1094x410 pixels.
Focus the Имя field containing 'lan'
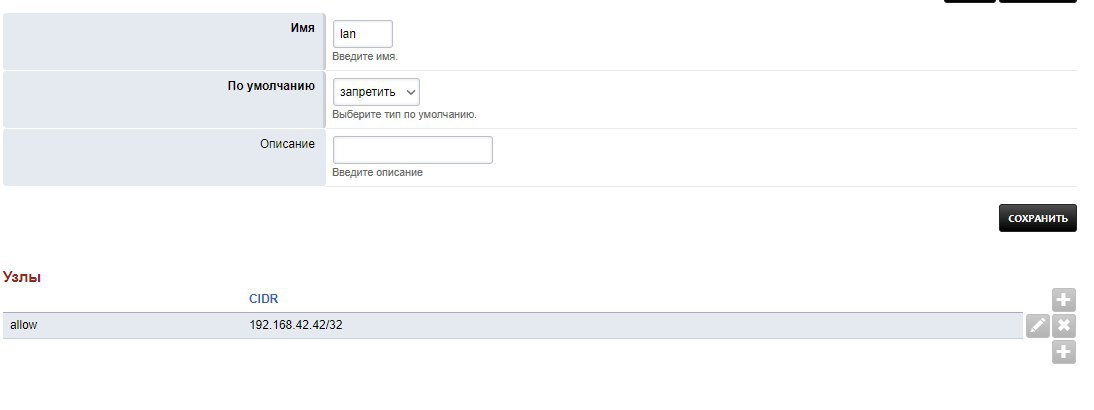pyautogui.click(x=363, y=34)
